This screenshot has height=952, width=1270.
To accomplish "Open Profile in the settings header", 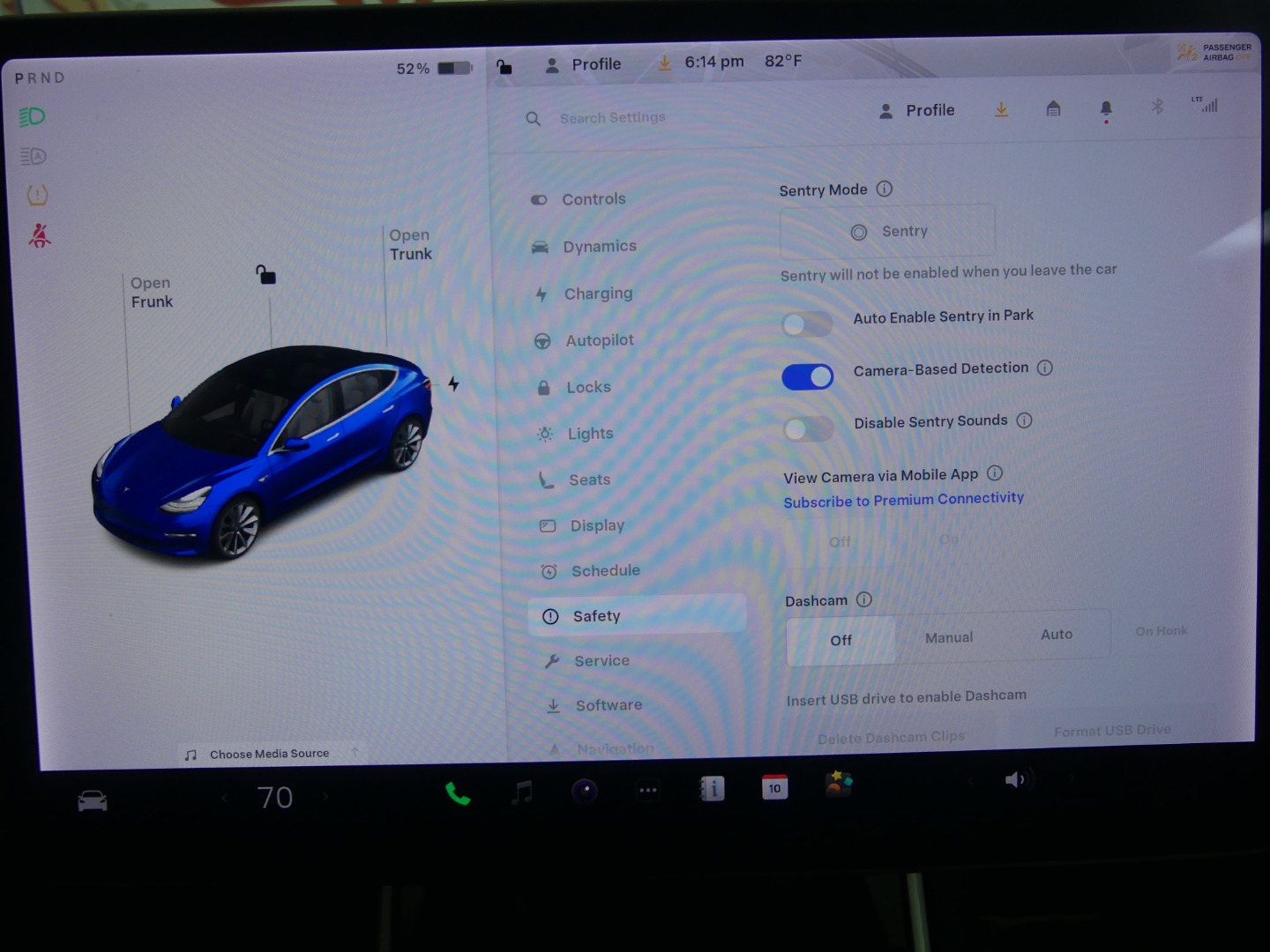I will click(x=917, y=110).
